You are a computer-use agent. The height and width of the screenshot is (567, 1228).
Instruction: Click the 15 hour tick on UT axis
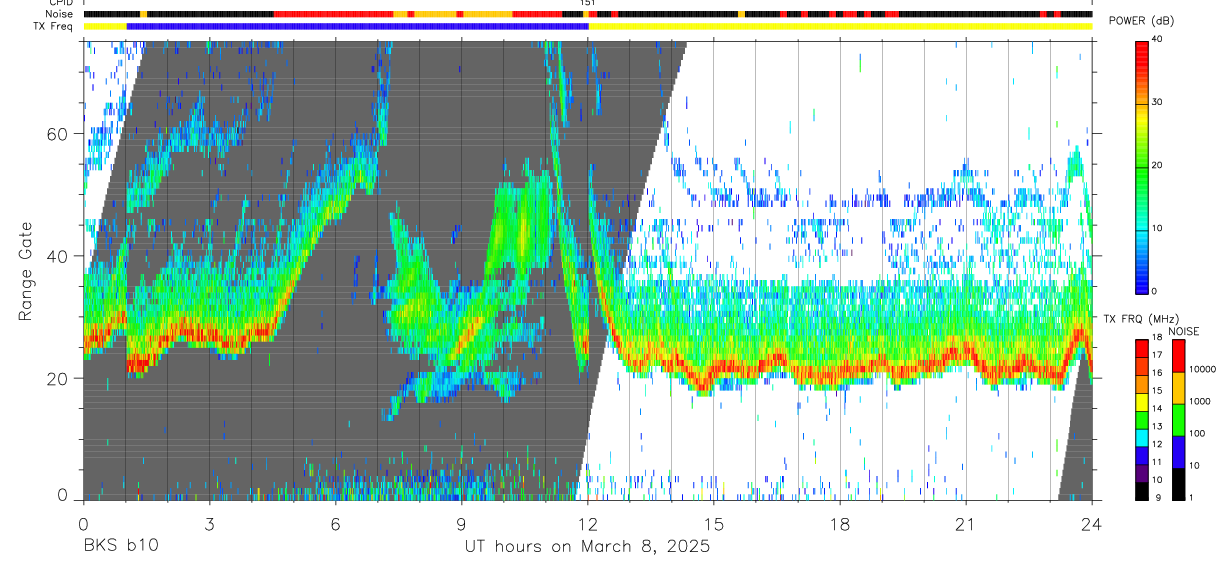pos(713,523)
